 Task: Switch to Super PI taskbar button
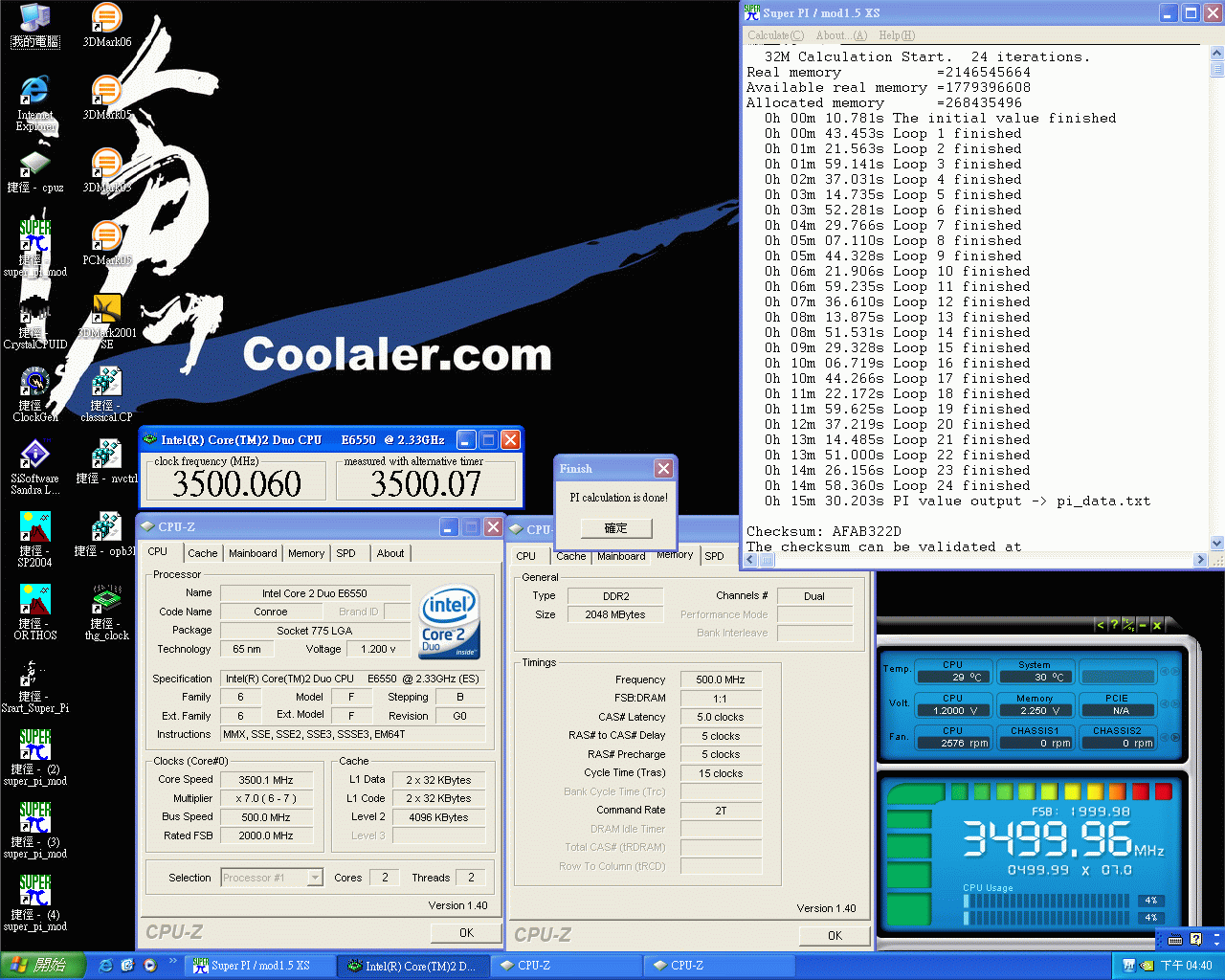[260, 966]
